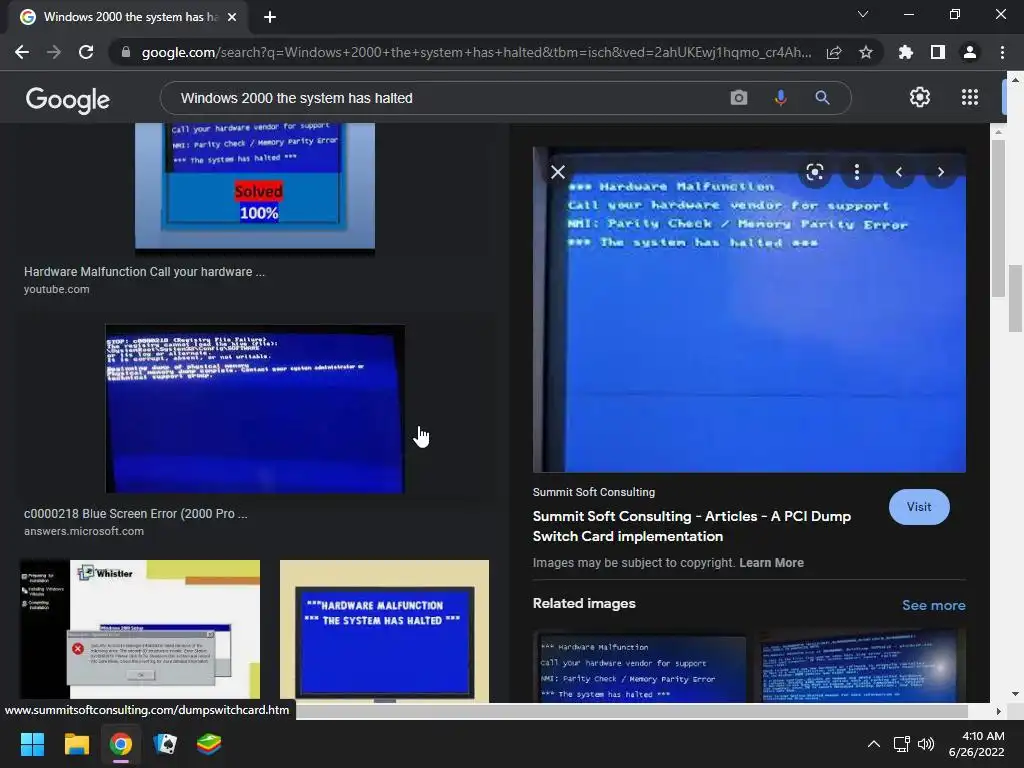Image resolution: width=1024 pixels, height=768 pixels.
Task: Open Solitaire cards app in taskbar
Action: (165, 744)
